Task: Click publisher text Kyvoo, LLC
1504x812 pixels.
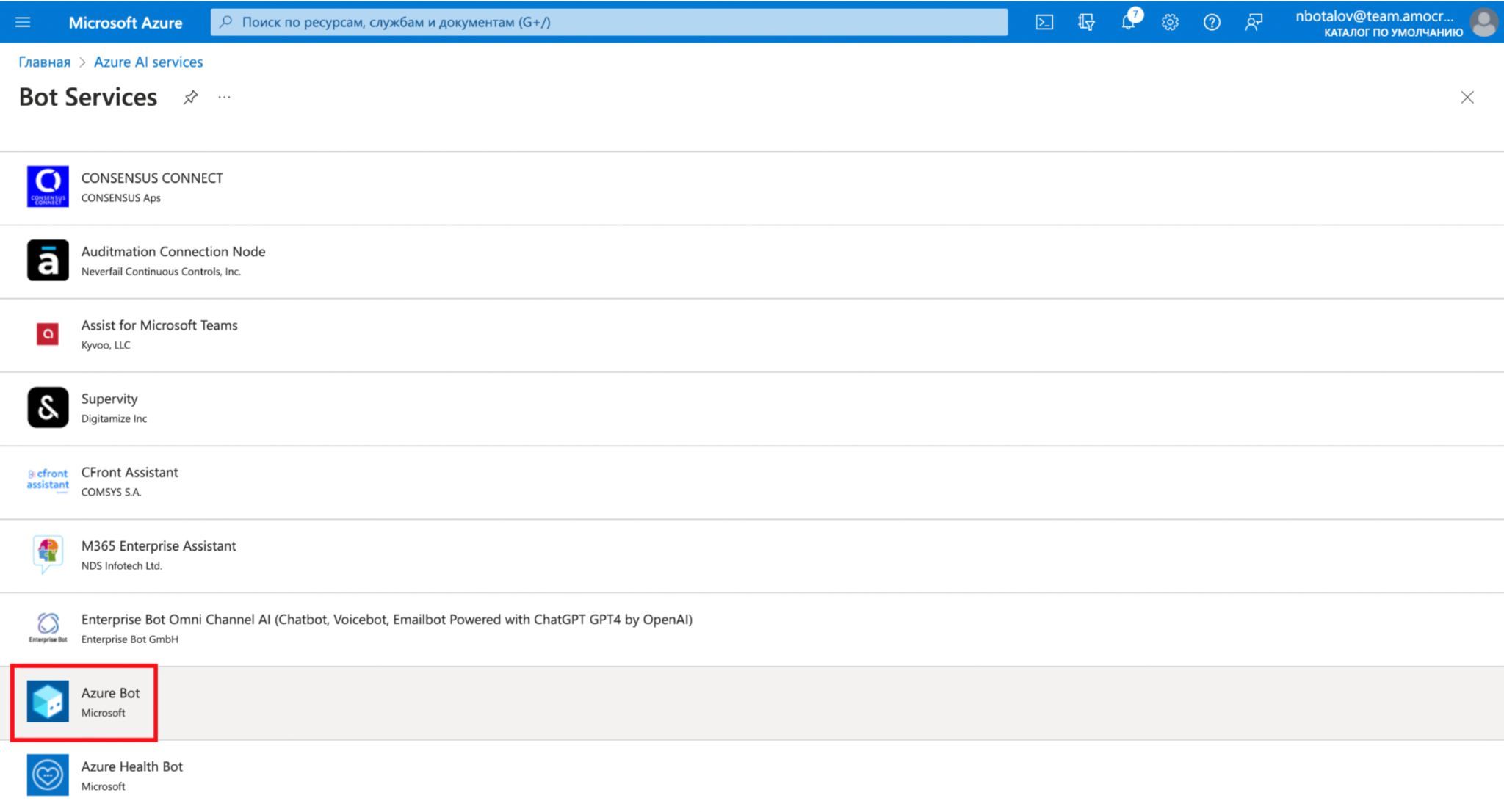Action: coord(106,345)
